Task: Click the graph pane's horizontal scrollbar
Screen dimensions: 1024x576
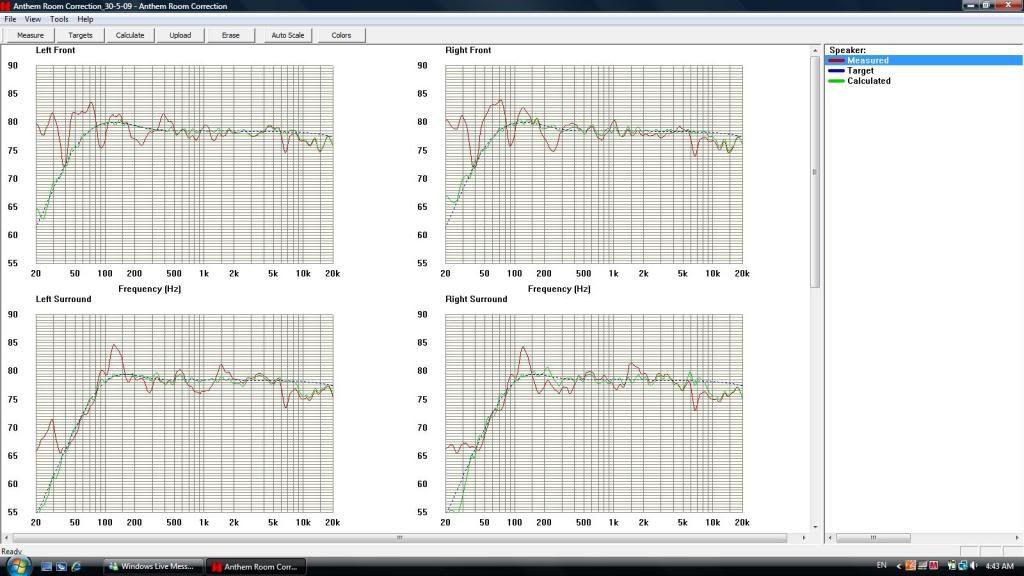Action: pos(400,538)
